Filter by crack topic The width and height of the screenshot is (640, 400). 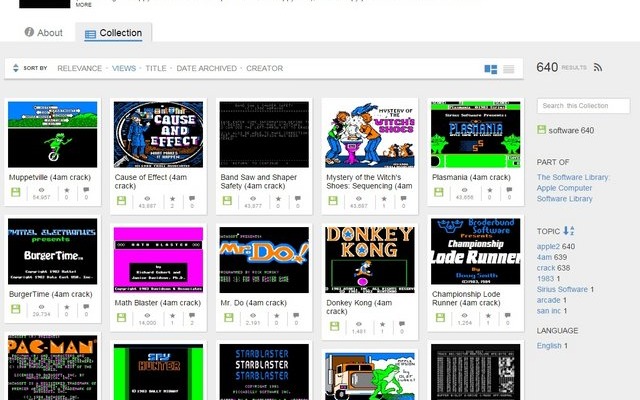point(546,268)
